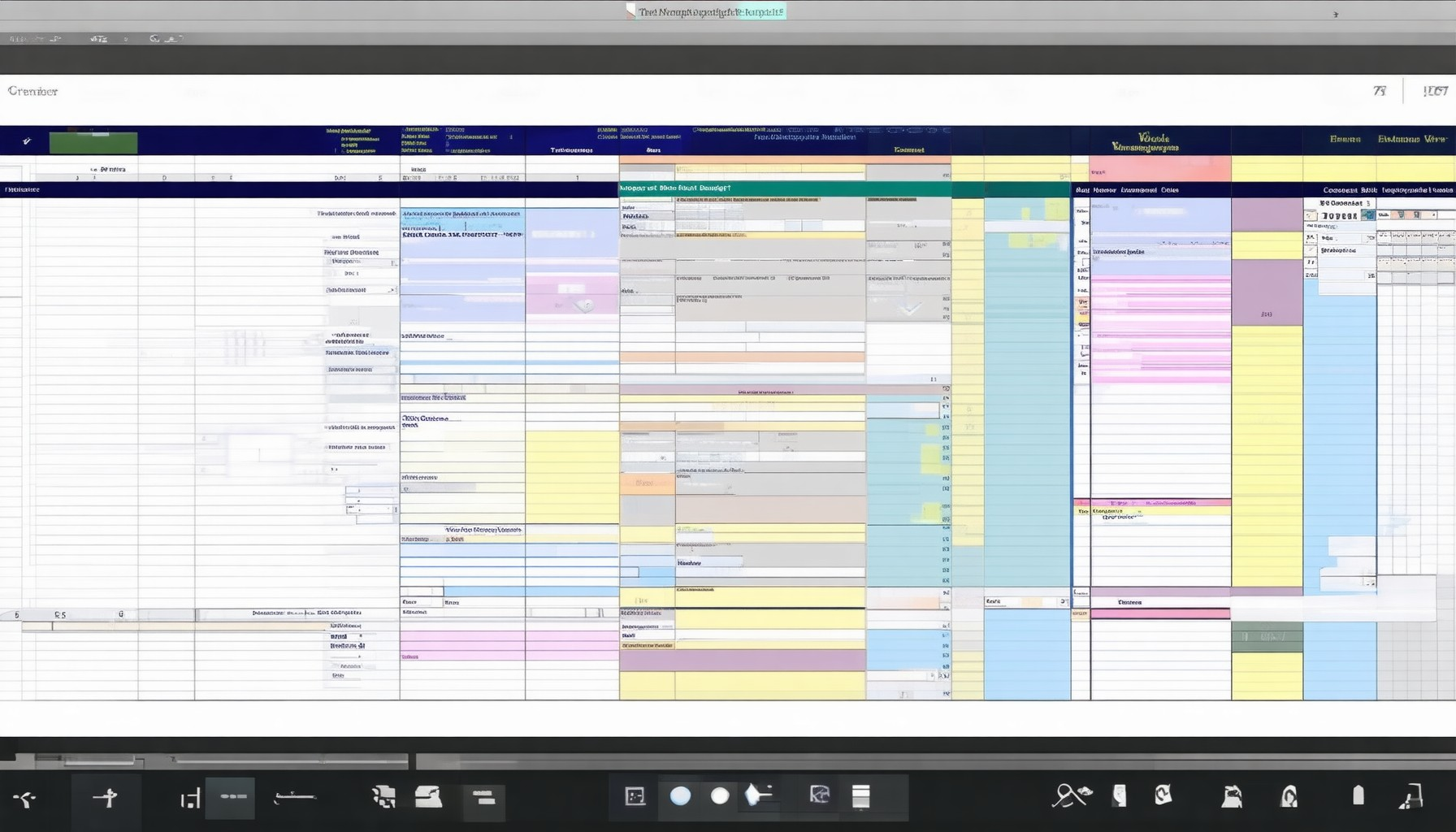Click the puzzle-piece-shaped icon in the bottom toolbar
1456x832 pixels.
point(383,797)
